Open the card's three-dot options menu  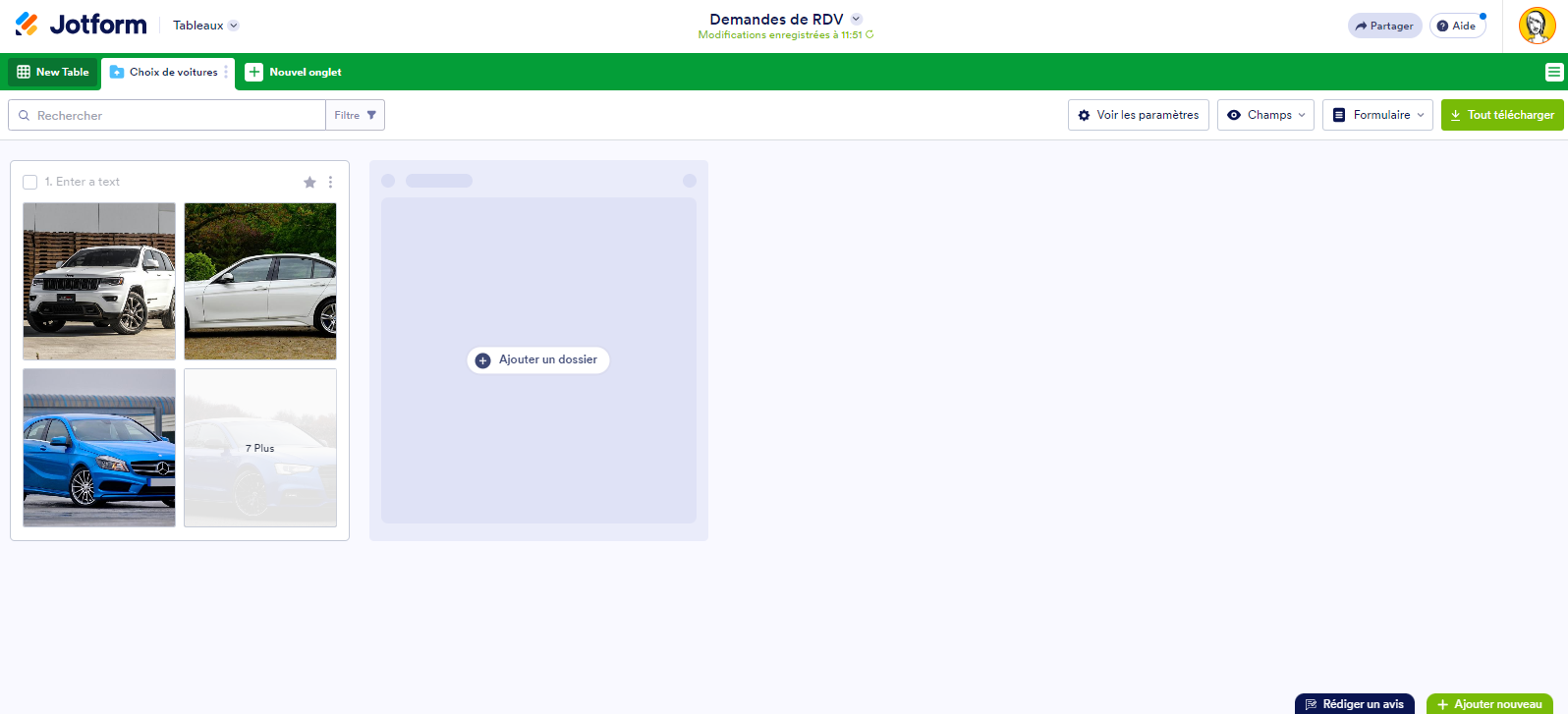[330, 182]
